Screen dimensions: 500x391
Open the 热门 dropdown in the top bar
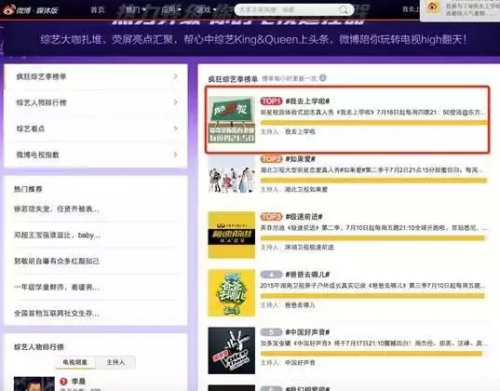[136, 10]
